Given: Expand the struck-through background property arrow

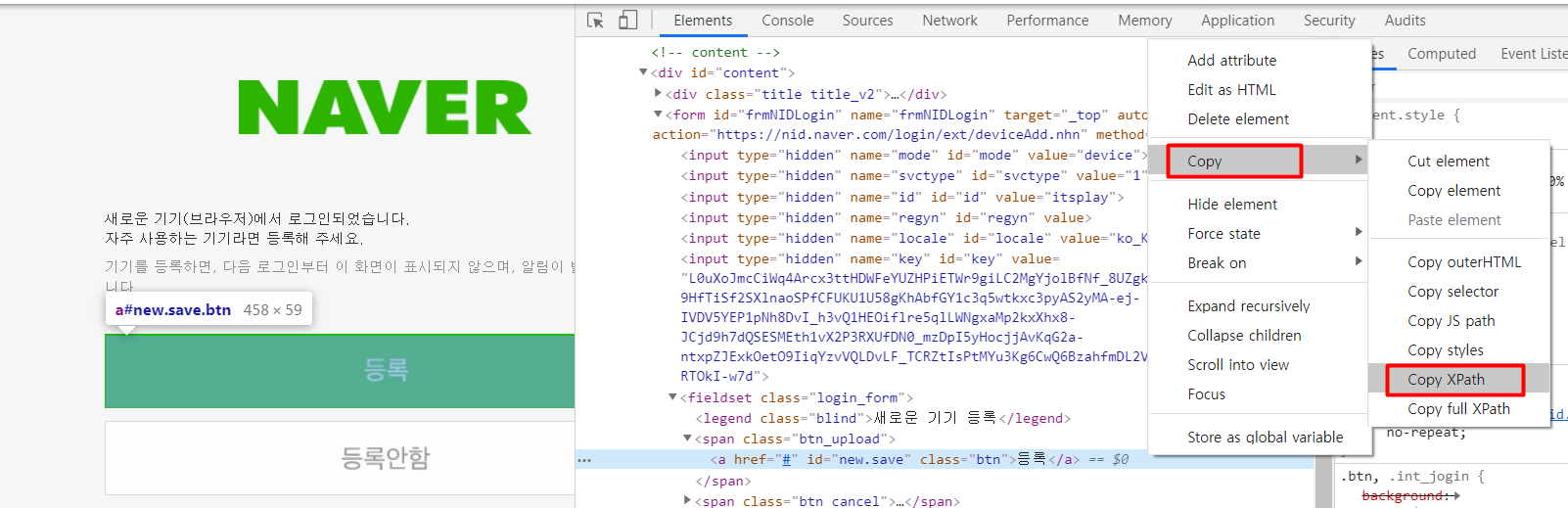Looking at the screenshot, I should tap(1456, 496).
